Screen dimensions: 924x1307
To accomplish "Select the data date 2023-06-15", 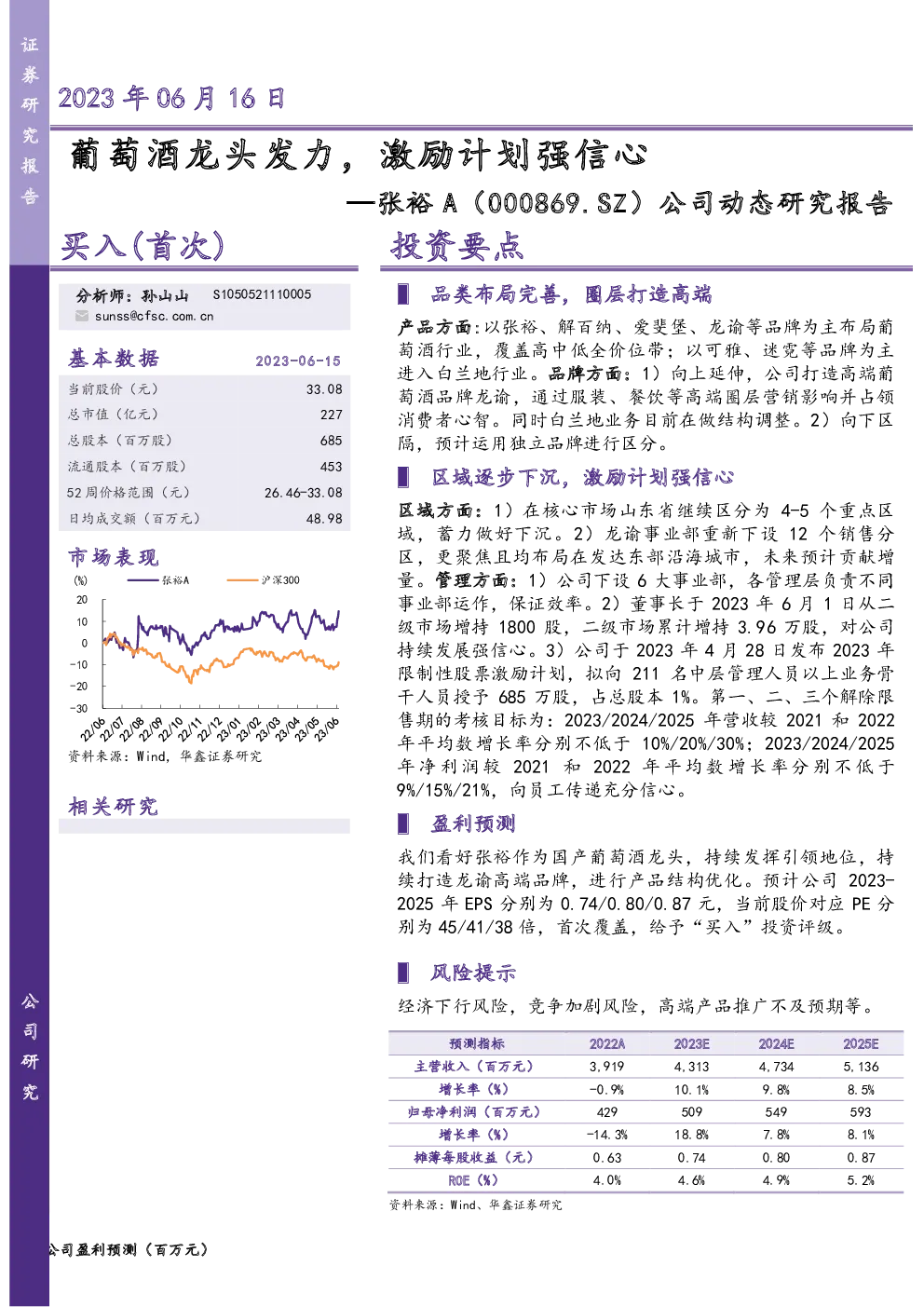I will 298,361.
